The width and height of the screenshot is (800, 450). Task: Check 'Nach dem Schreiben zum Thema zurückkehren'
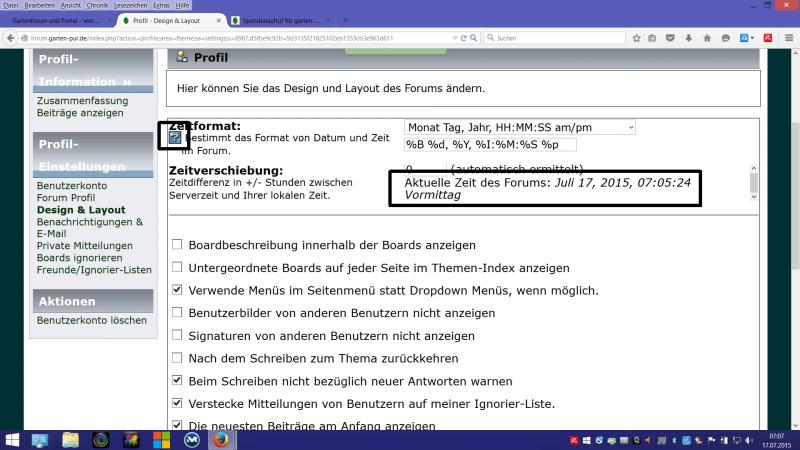pos(177,358)
